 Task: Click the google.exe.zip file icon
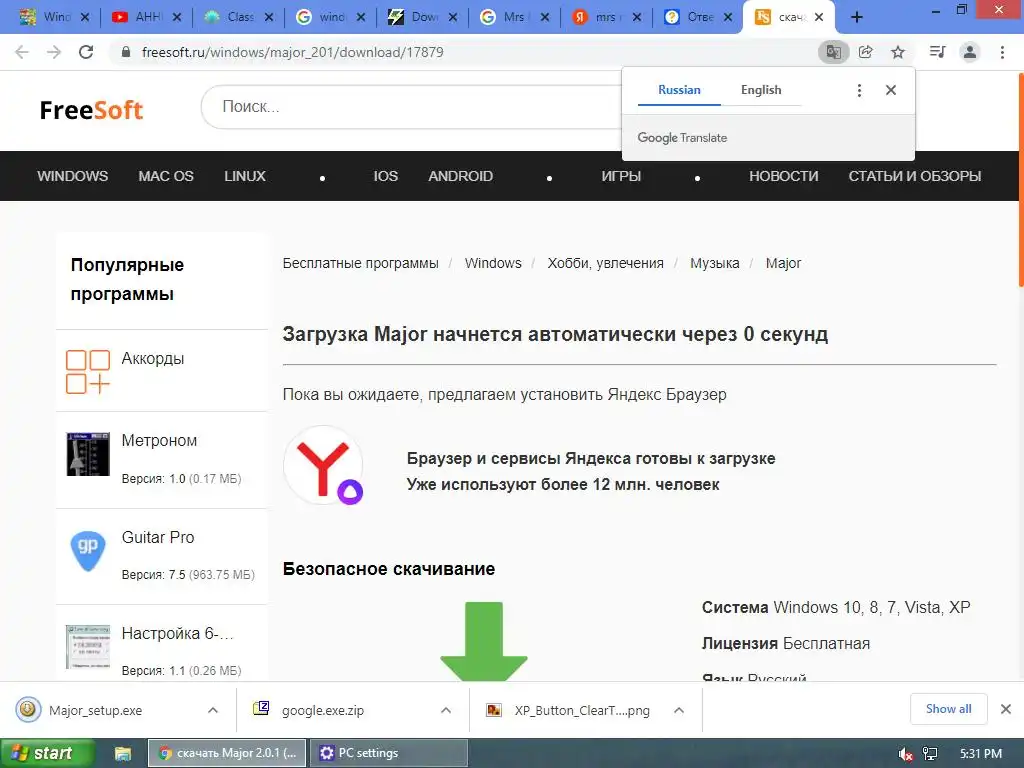(x=261, y=708)
